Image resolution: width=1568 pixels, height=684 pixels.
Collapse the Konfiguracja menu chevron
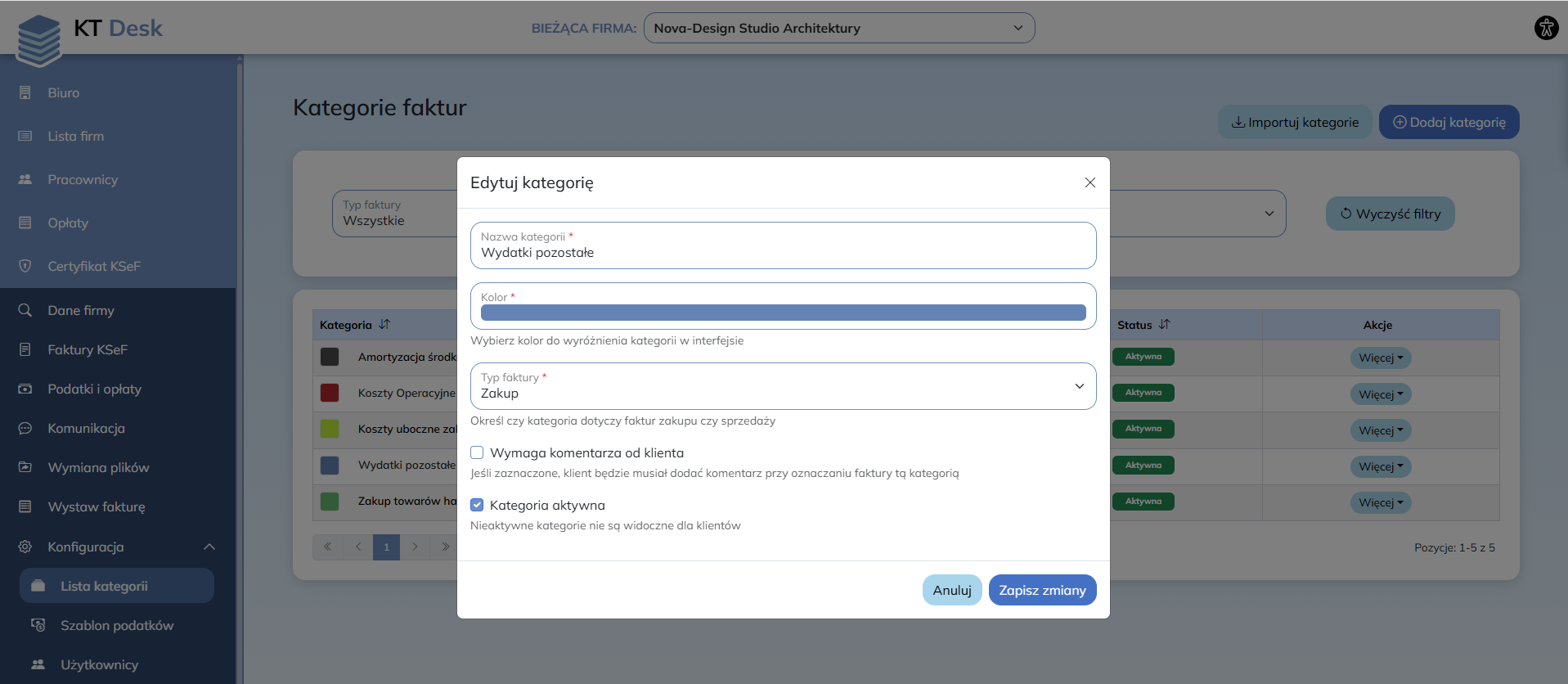pyautogui.click(x=209, y=547)
